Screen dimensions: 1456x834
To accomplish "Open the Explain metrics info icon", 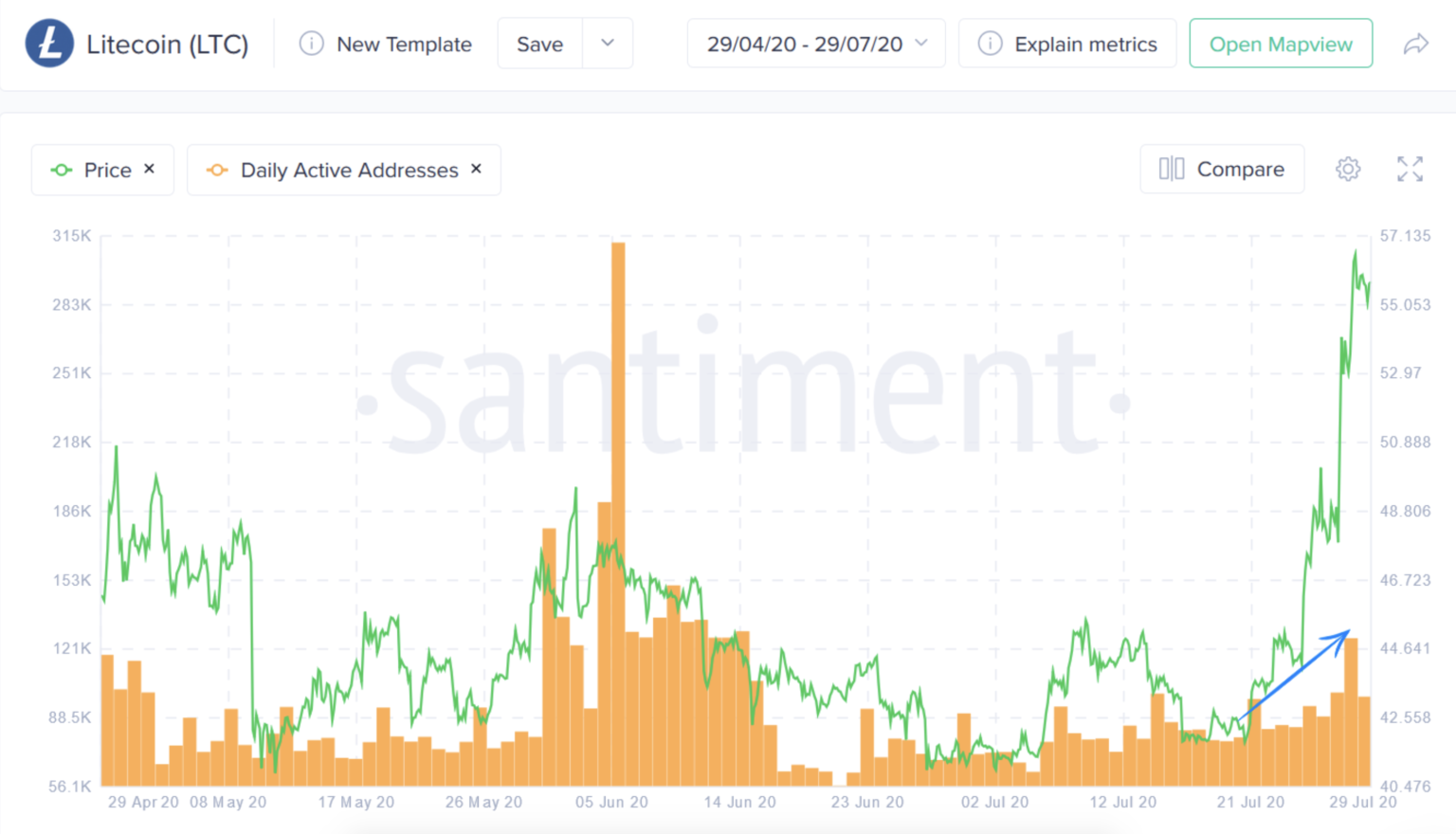I will pos(990,44).
